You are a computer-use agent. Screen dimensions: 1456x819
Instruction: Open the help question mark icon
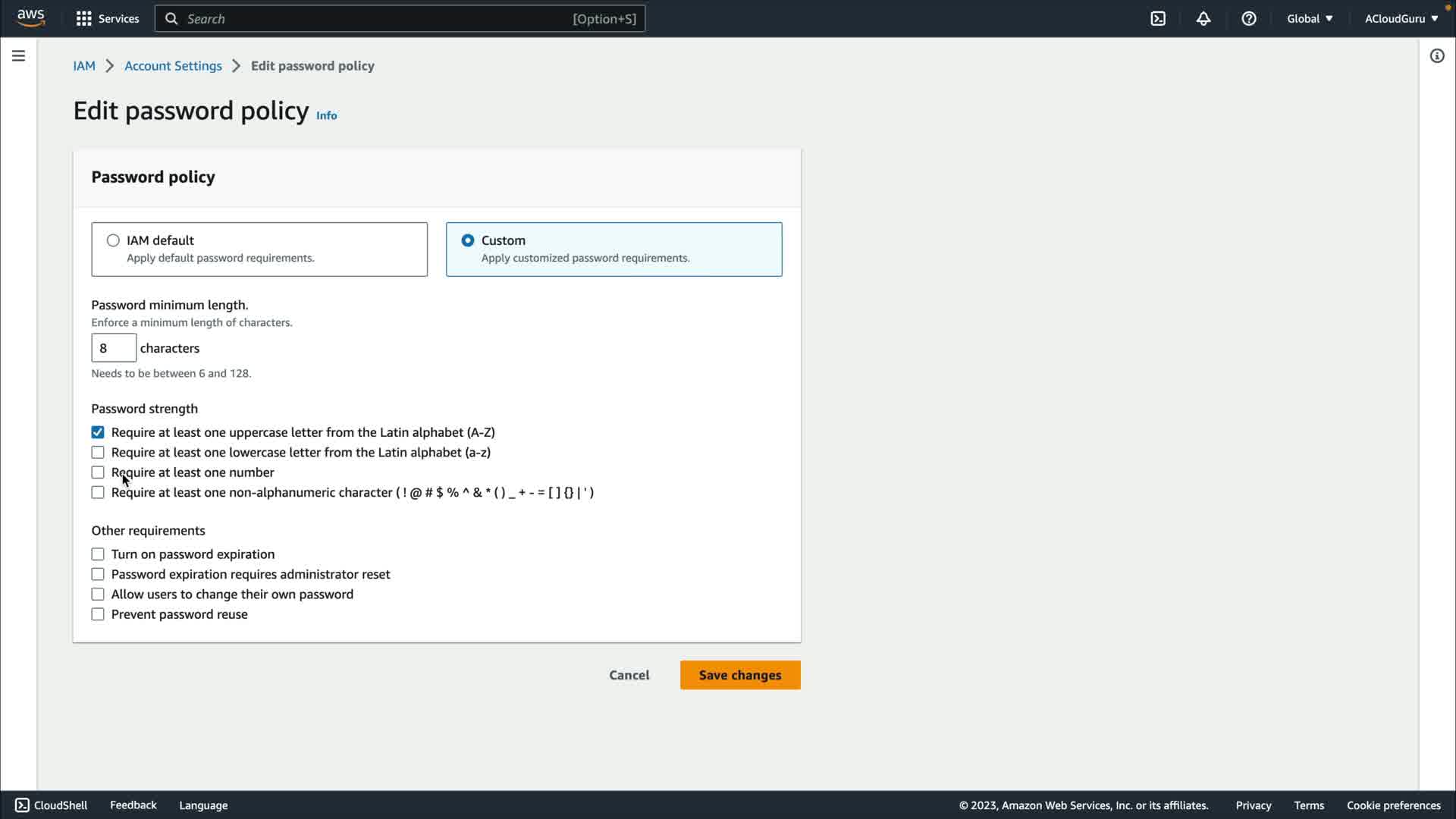pyautogui.click(x=1249, y=19)
